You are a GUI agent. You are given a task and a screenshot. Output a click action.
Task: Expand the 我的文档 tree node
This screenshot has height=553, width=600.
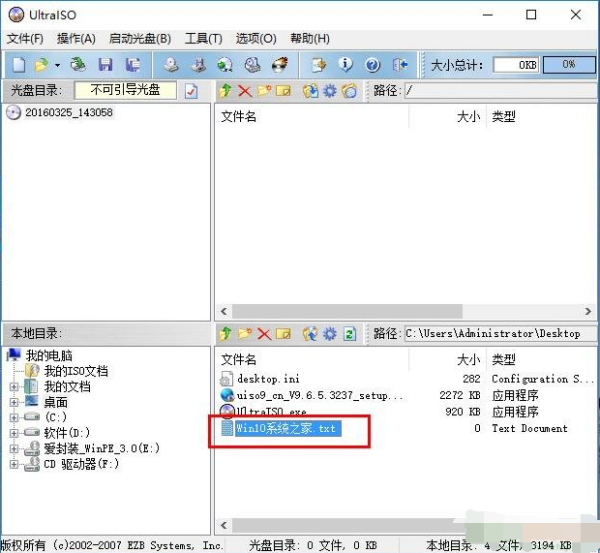14,387
